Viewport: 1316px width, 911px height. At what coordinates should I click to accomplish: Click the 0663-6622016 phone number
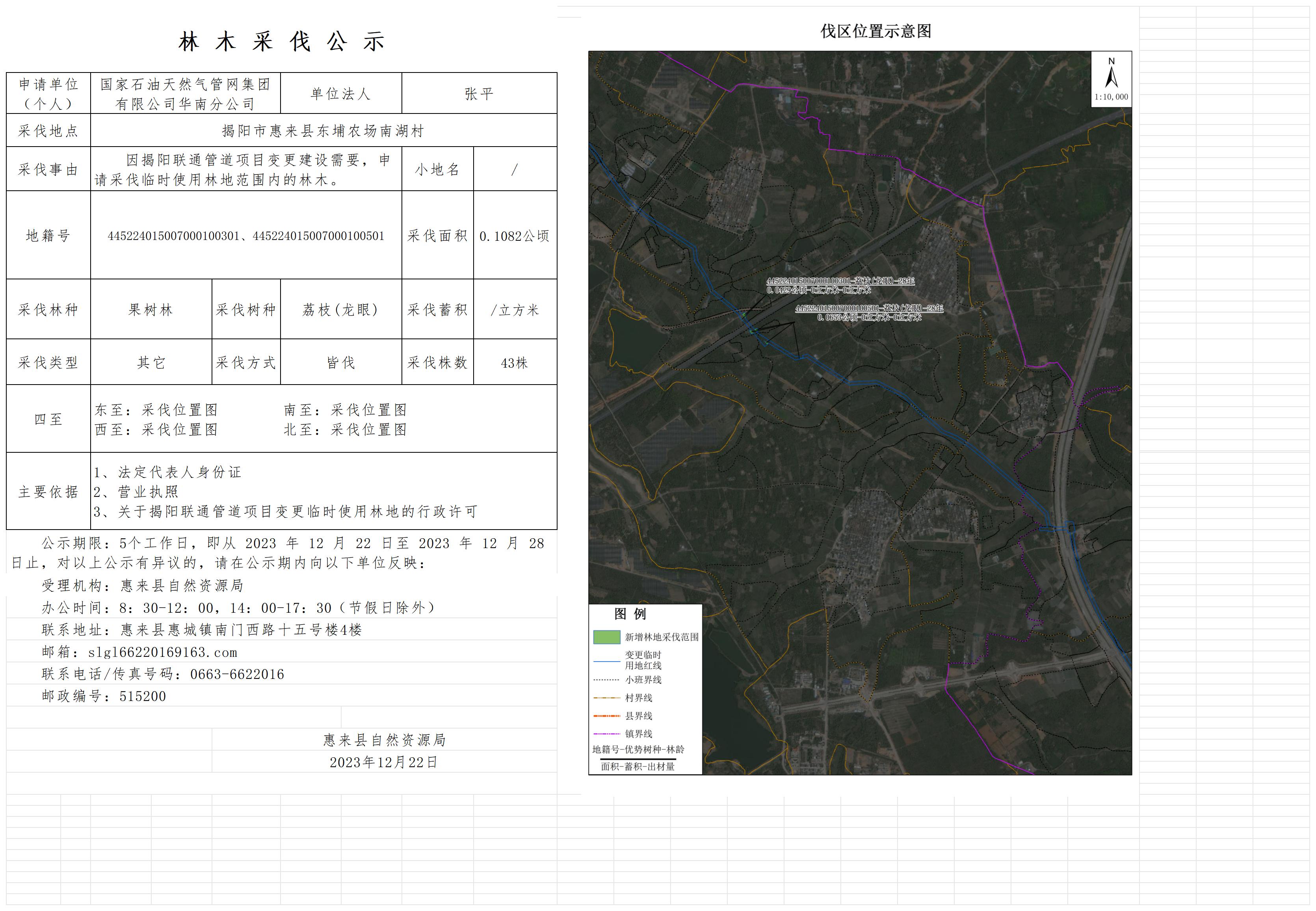(237, 675)
